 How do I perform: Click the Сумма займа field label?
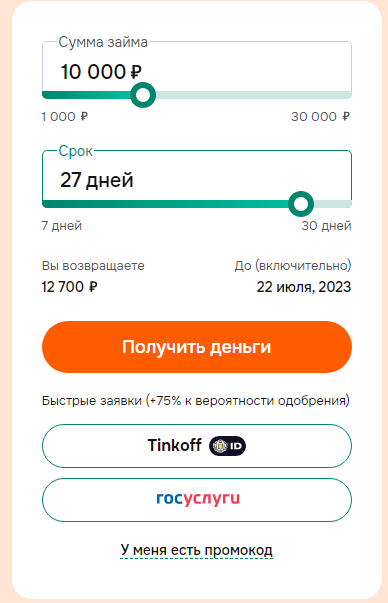pyautogui.click(x=103, y=42)
